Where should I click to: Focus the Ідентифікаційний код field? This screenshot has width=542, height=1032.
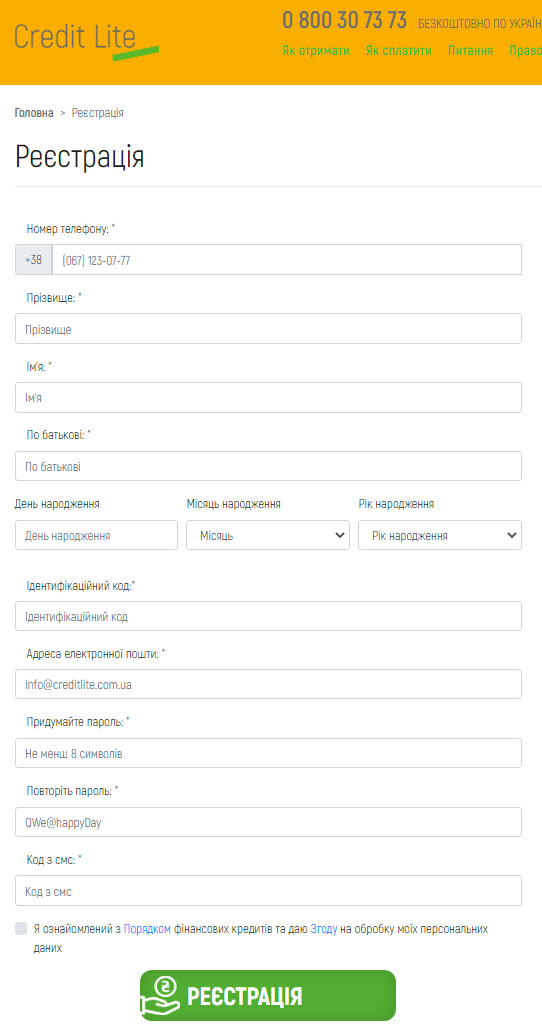(268, 616)
